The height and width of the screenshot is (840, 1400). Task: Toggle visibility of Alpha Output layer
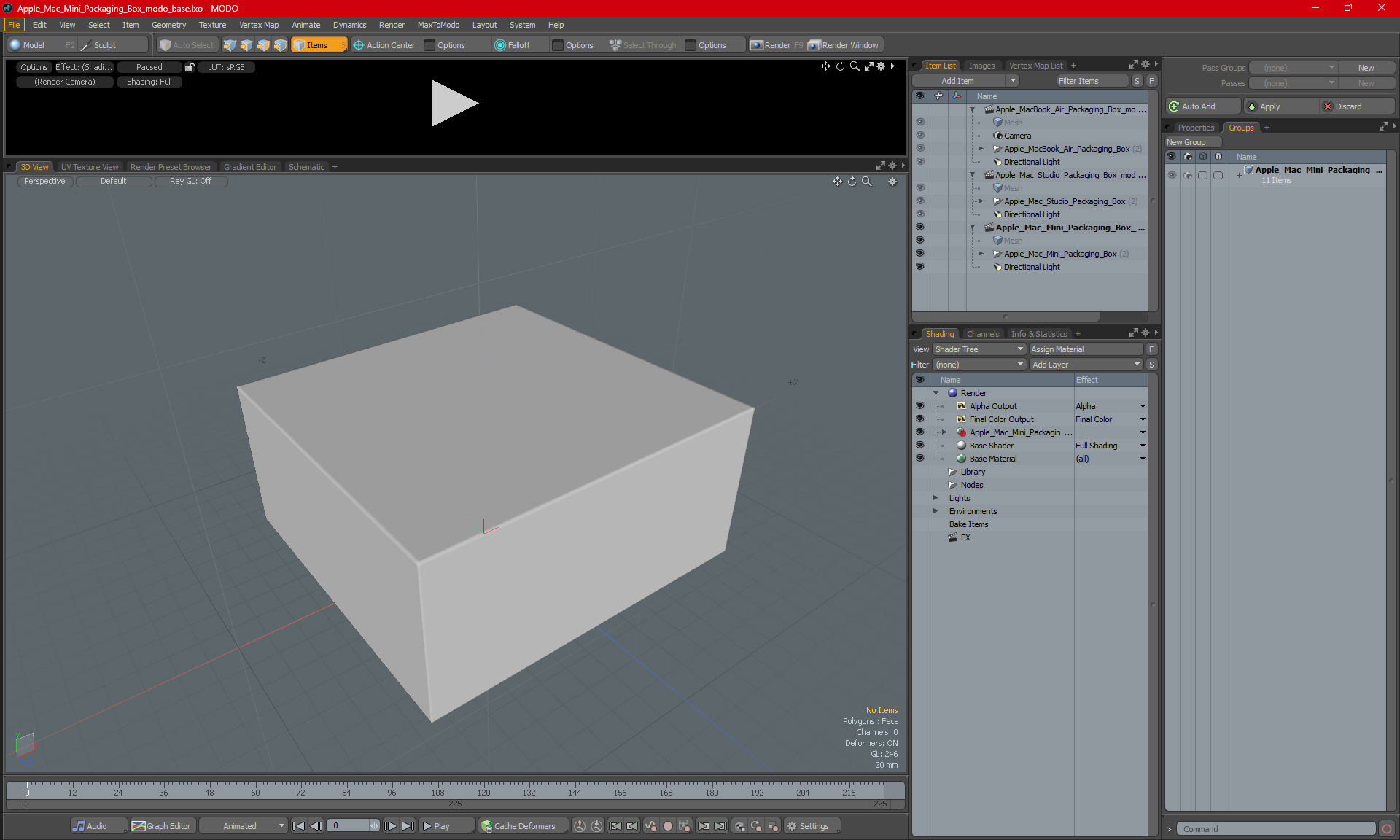point(919,406)
